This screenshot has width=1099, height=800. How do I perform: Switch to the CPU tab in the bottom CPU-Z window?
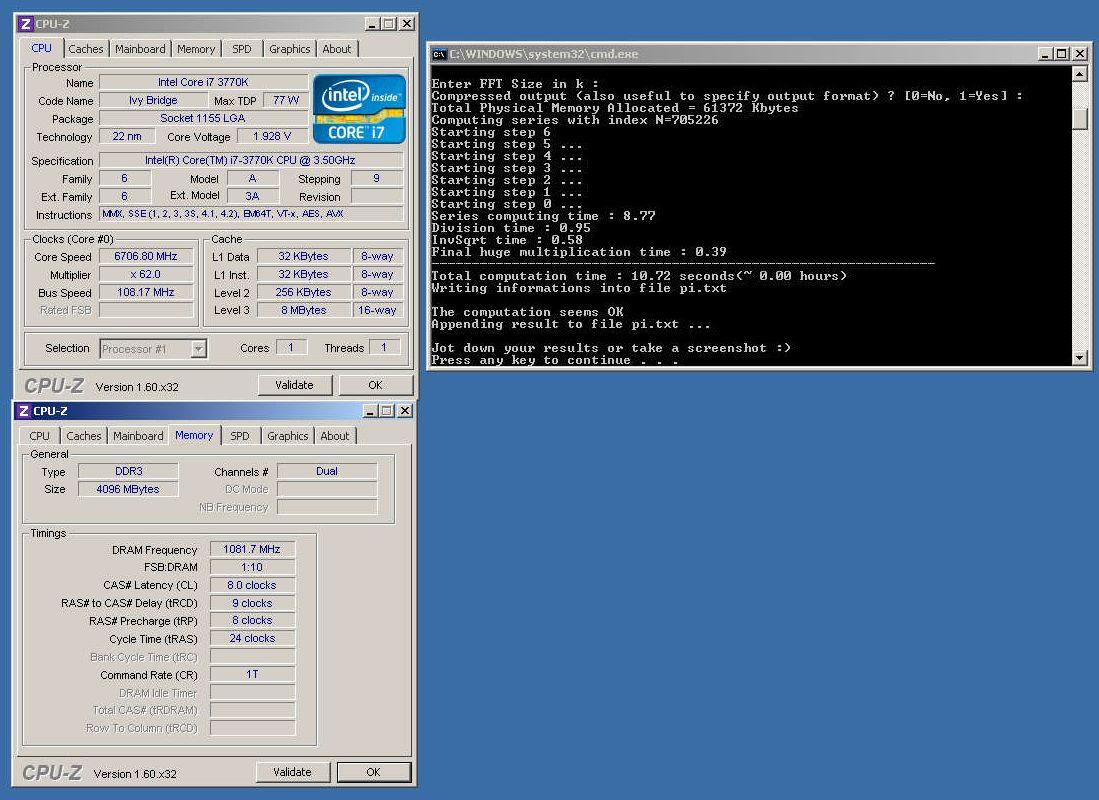39,435
